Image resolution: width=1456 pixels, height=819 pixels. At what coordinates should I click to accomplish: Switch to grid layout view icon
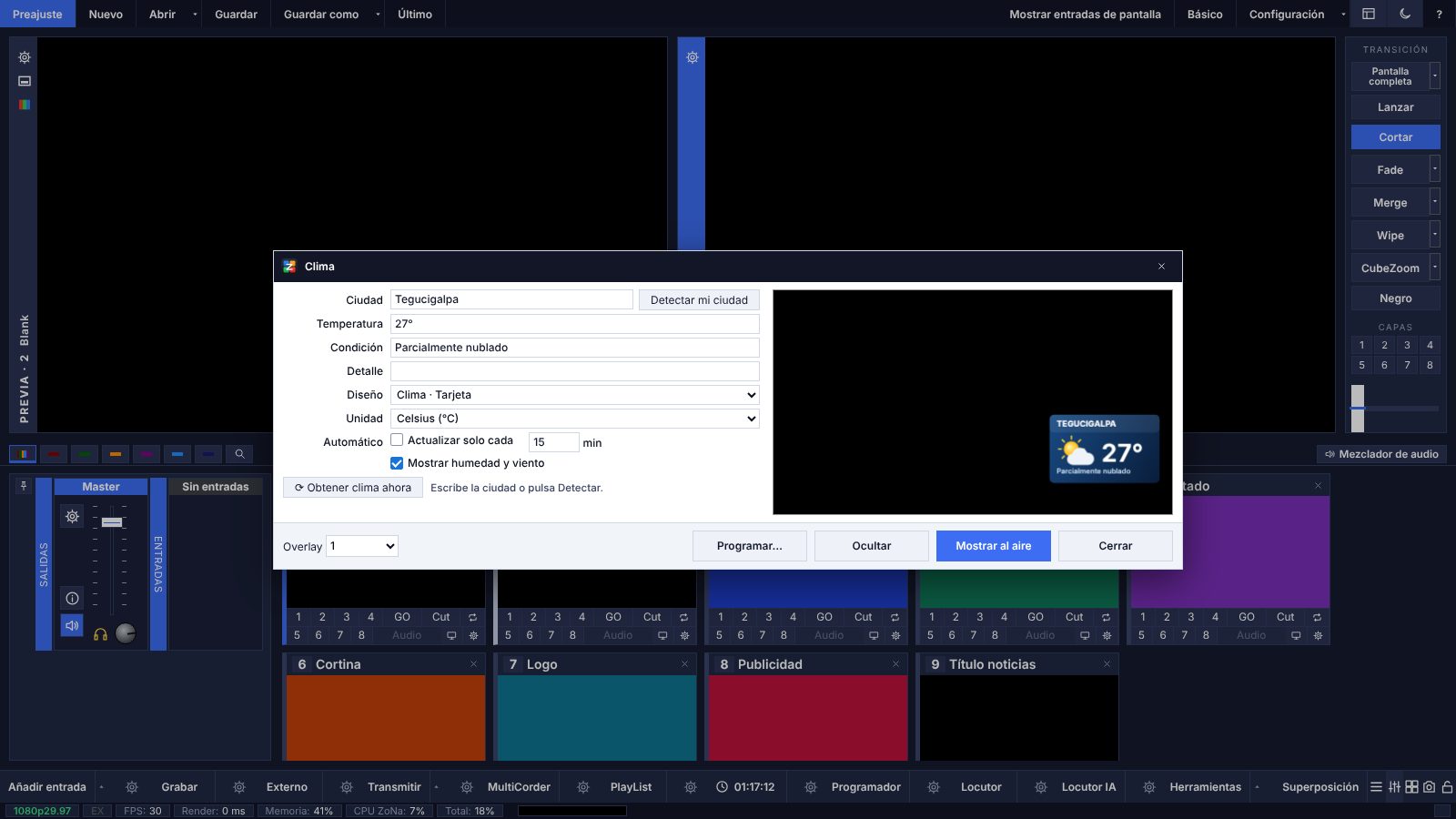pos(1411,787)
